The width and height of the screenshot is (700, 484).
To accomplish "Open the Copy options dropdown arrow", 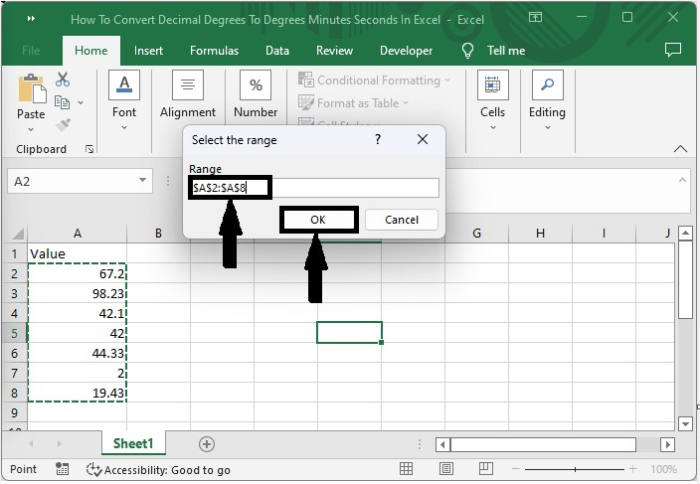I will (x=81, y=103).
